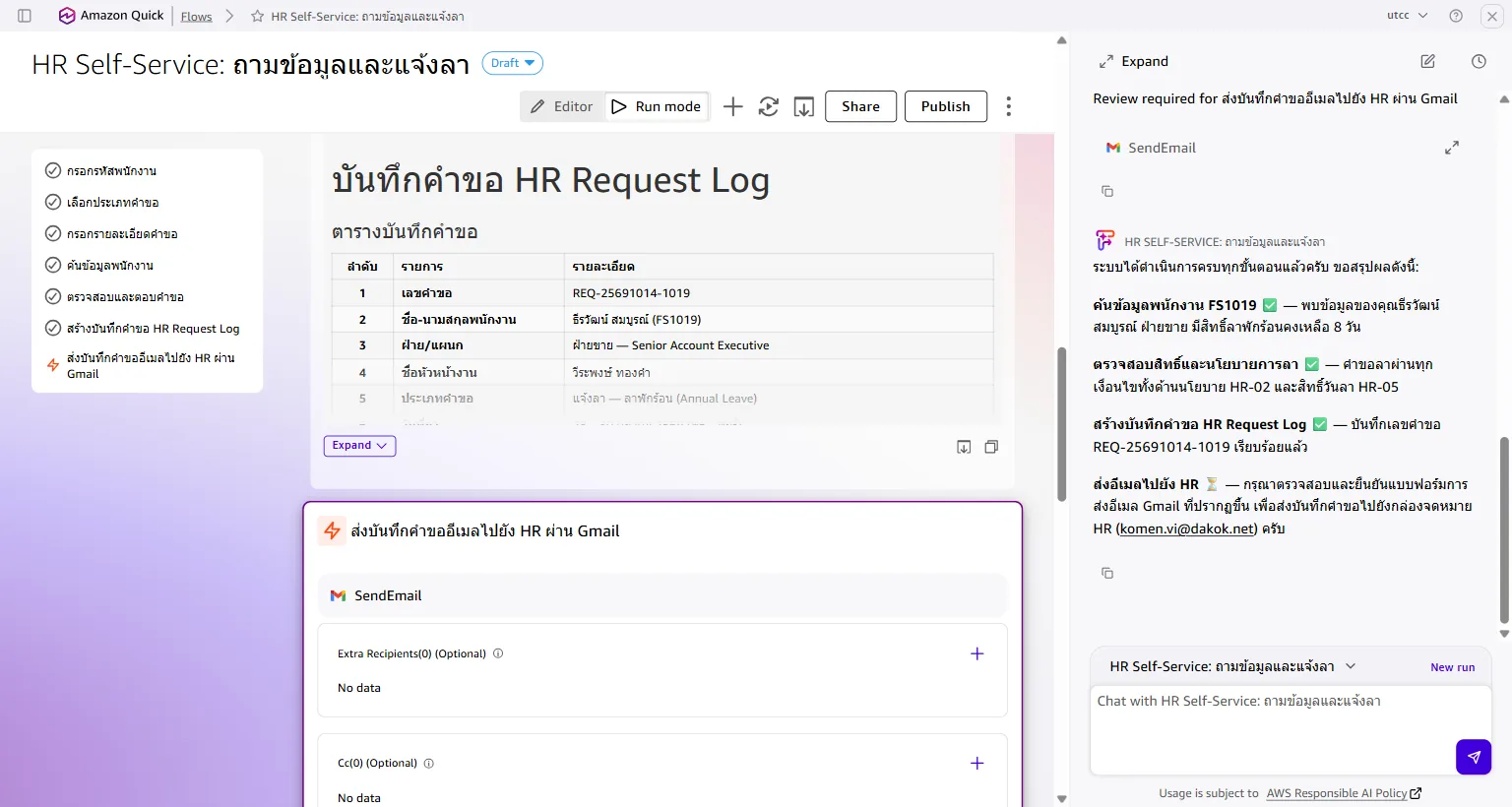1512x807 pixels.
Task: Copy the chat summary ending with komen.vi@dakok.net
Action: (1107, 573)
